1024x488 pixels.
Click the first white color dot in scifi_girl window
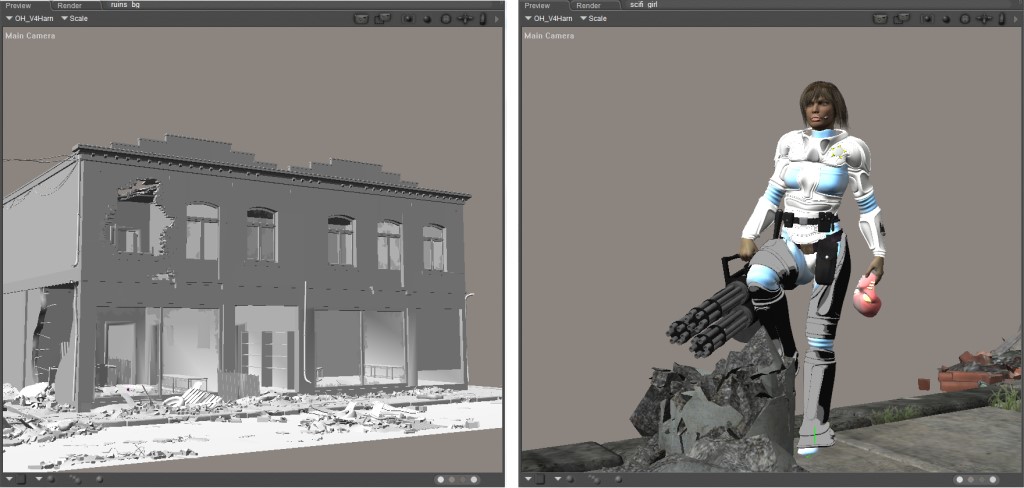(960, 480)
